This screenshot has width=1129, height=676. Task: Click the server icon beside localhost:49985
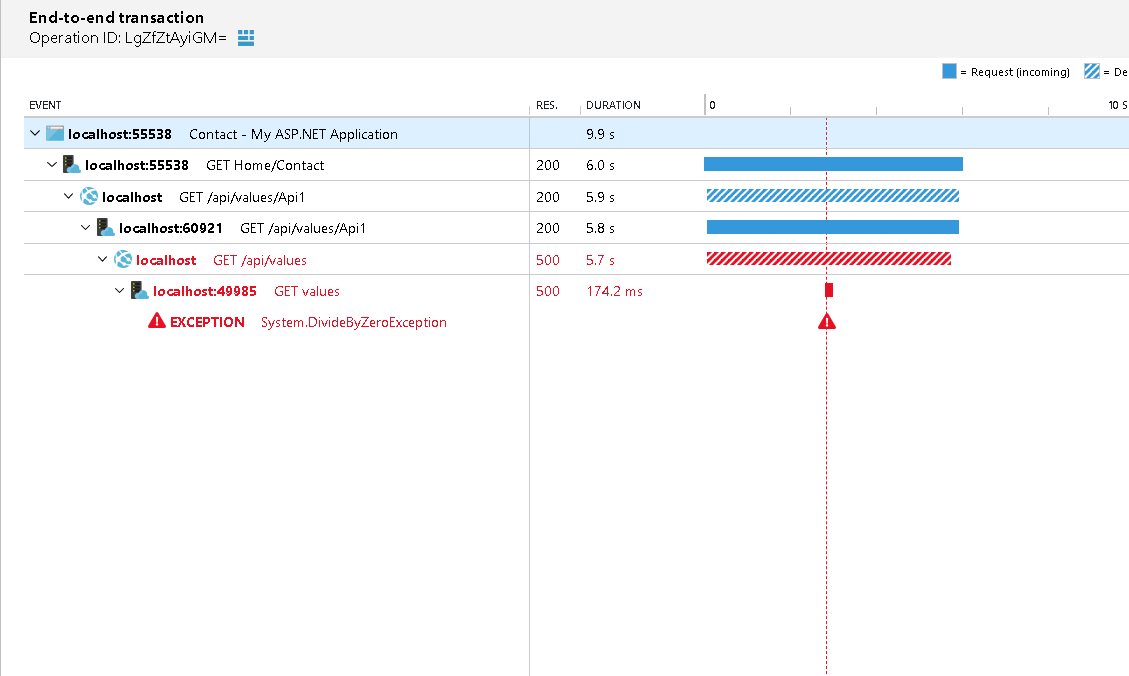tap(138, 290)
